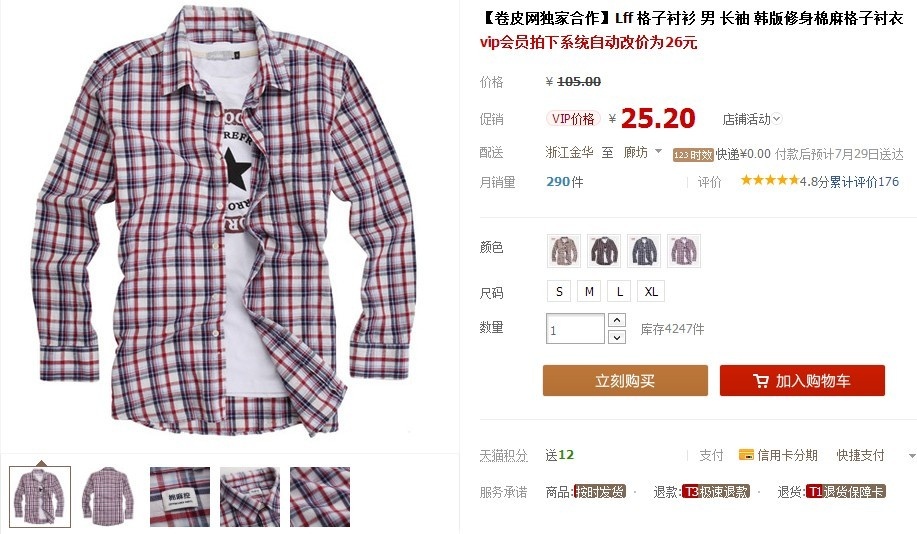The width and height of the screenshot is (917, 534).
Task: Click the credit card installment icon
Action: (x=746, y=455)
